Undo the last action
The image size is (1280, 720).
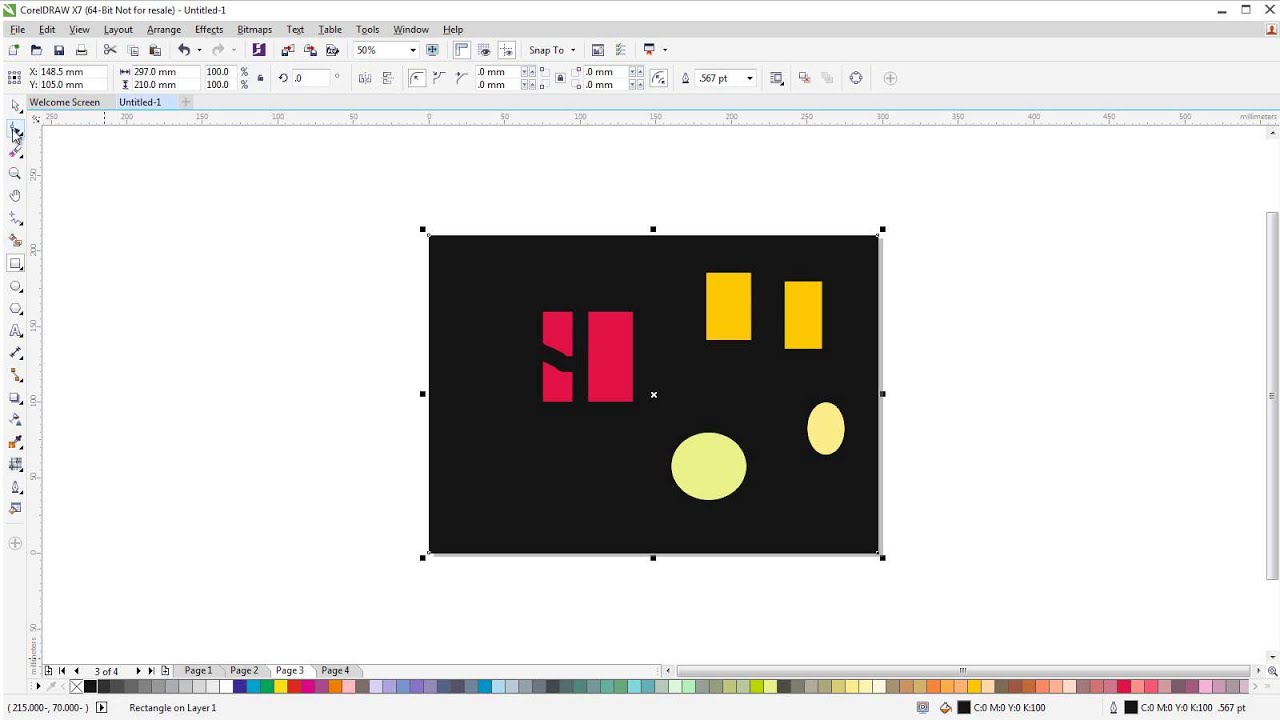click(x=184, y=50)
